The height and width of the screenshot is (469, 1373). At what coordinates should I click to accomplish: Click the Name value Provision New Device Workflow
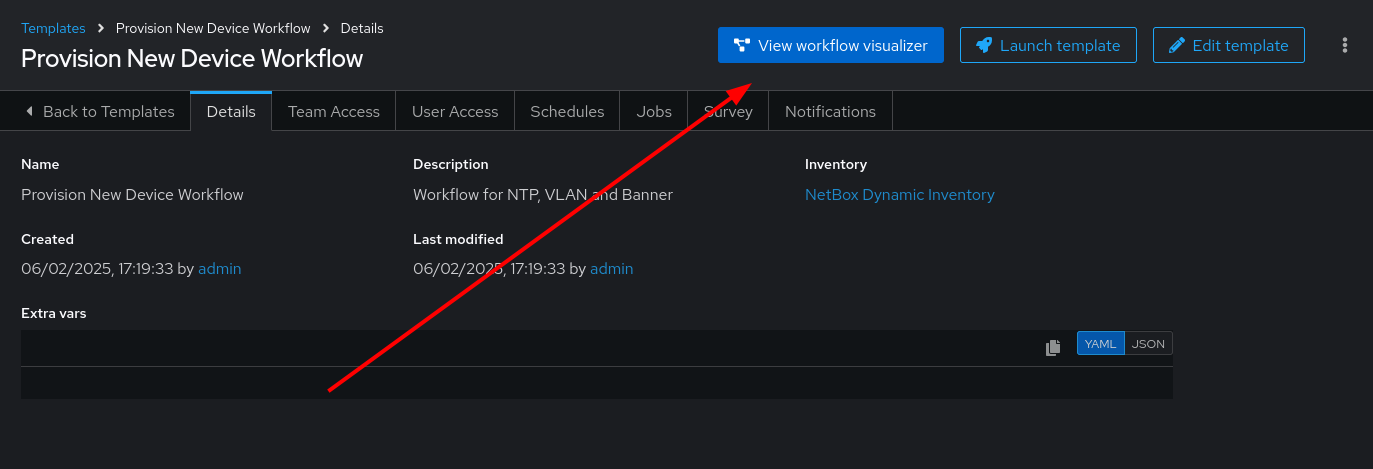[x=132, y=195]
